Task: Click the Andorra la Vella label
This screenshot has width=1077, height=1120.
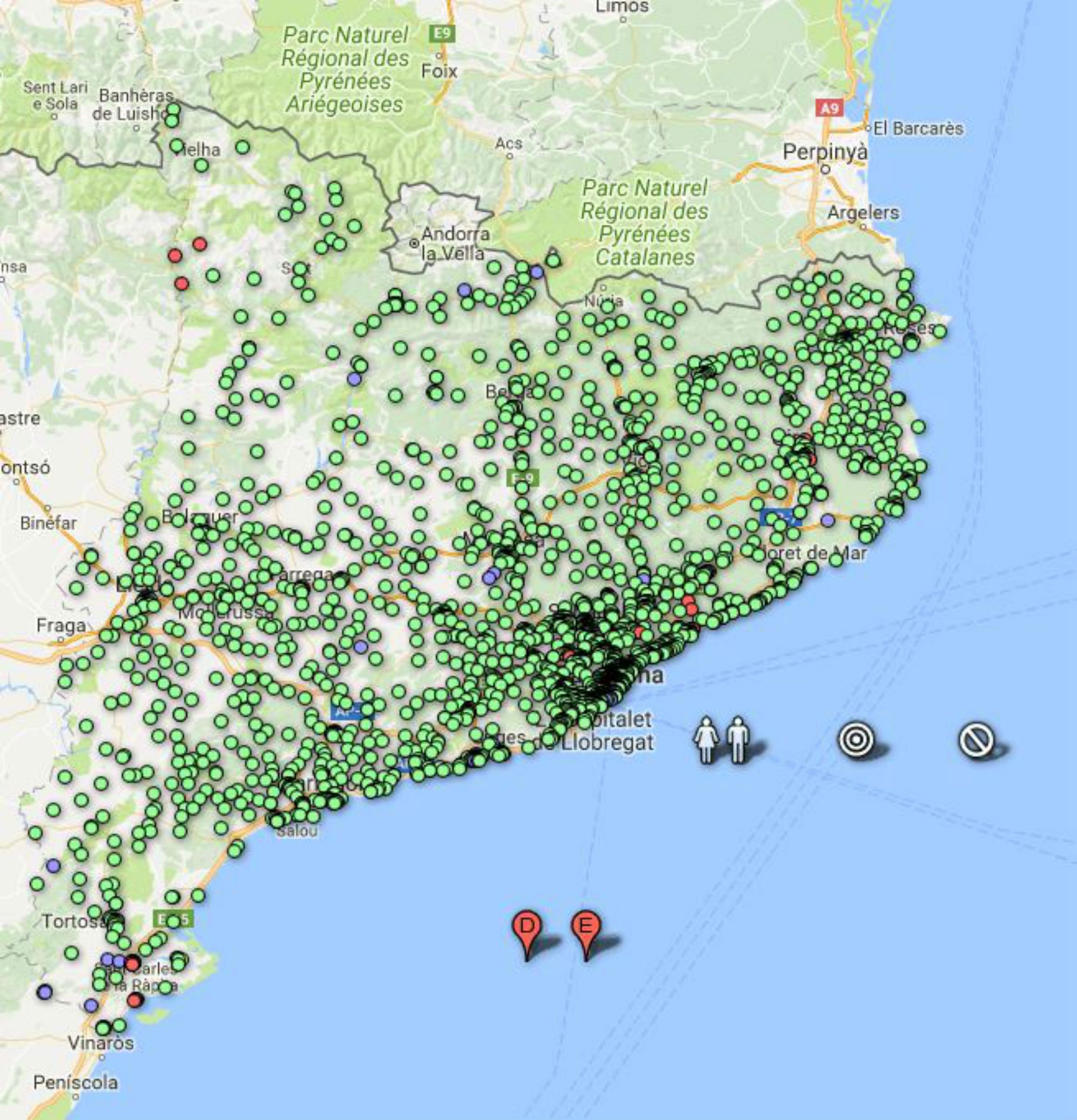Action: (x=454, y=243)
